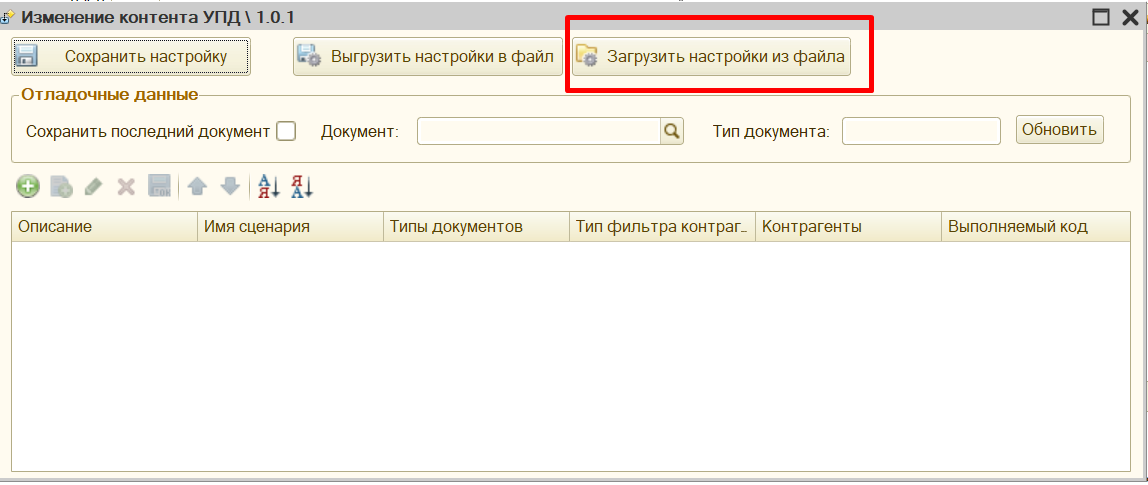
Task: Click the Copy row icon
Action: [x=61, y=186]
